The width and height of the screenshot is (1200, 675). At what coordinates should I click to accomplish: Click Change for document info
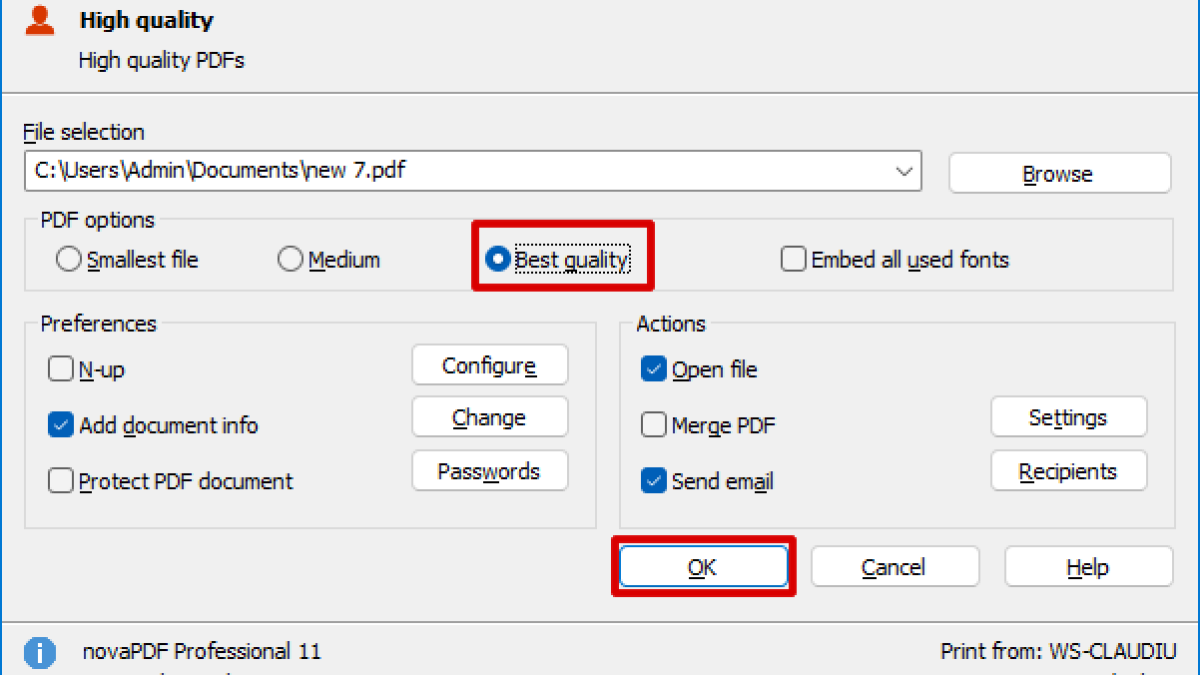[489, 418]
